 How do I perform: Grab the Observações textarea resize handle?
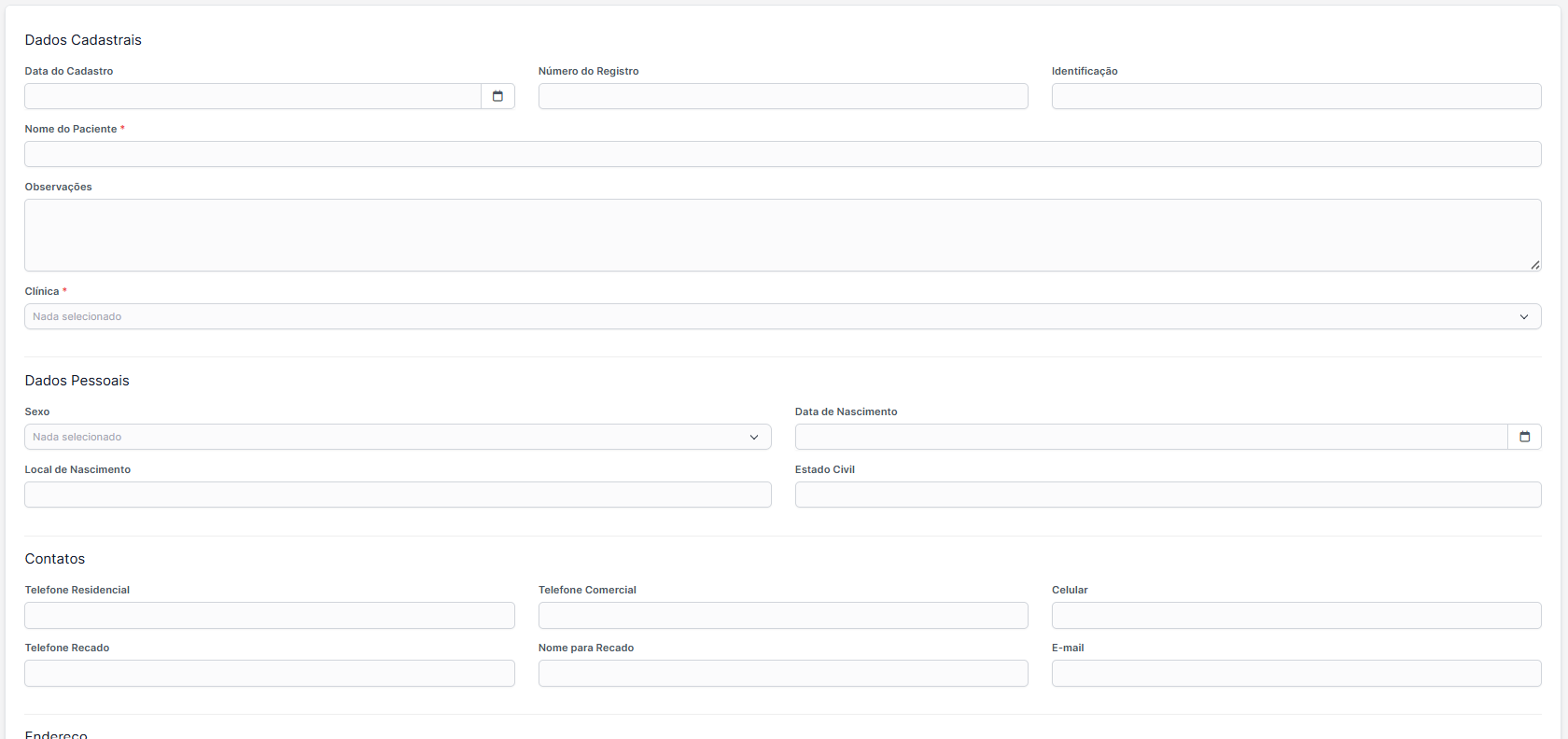pos(1534,265)
